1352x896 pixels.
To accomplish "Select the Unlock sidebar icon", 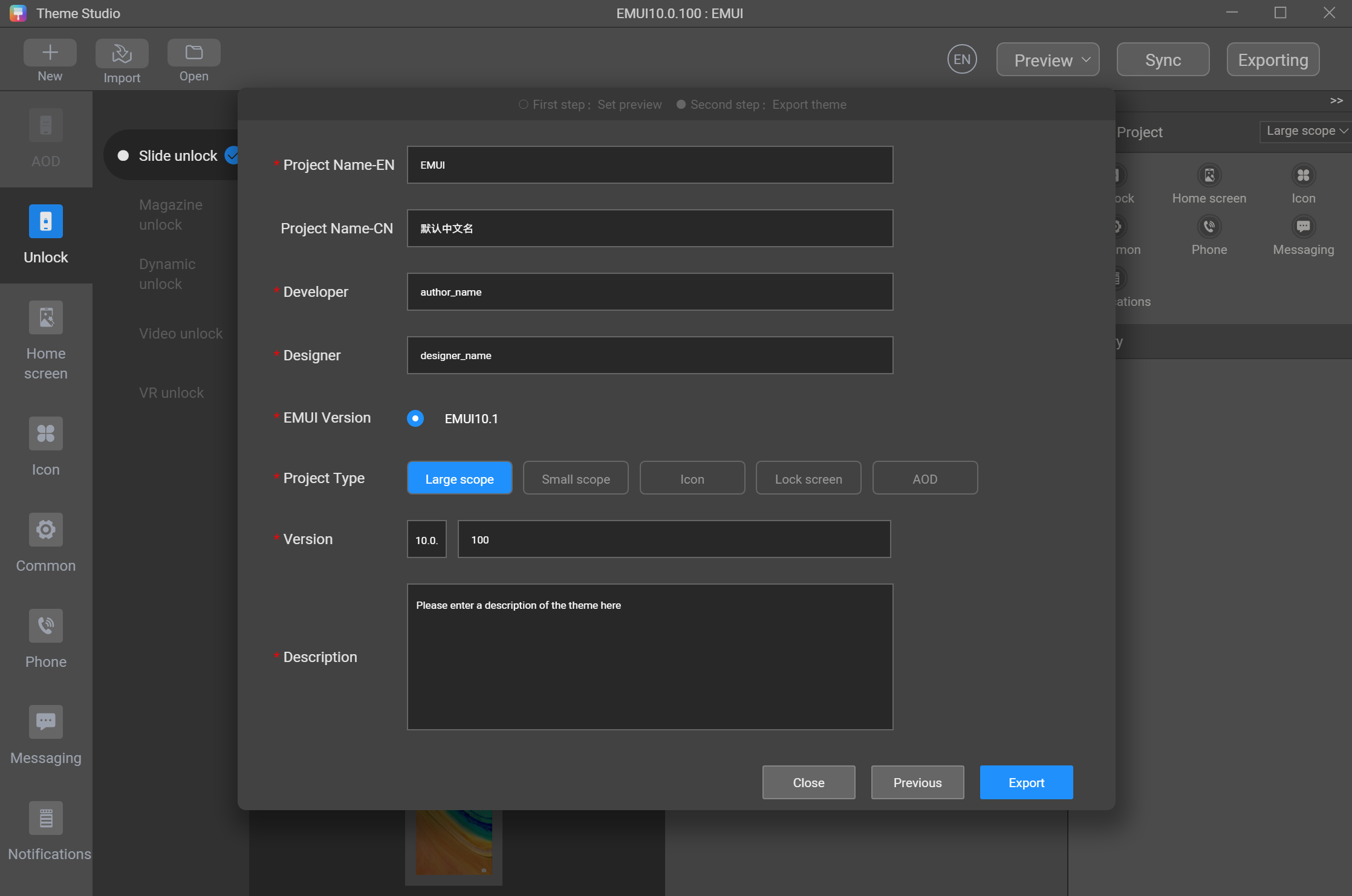I will [x=46, y=221].
